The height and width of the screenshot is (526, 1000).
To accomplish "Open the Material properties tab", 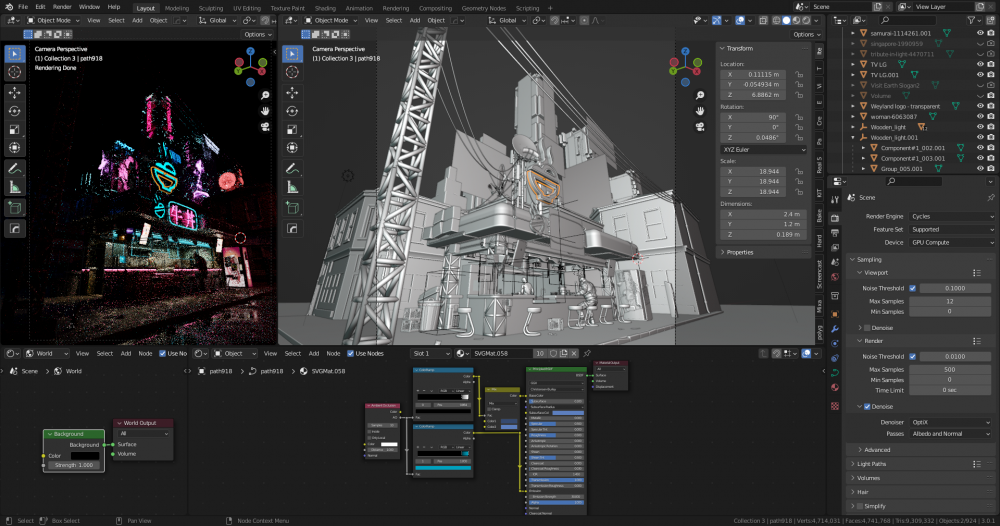I will (835, 388).
